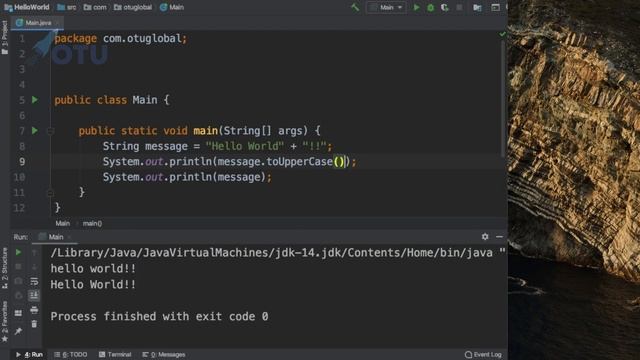Click the run gutter arrow beside class Main
This screenshot has width=640, height=360.
pyautogui.click(x=35, y=100)
